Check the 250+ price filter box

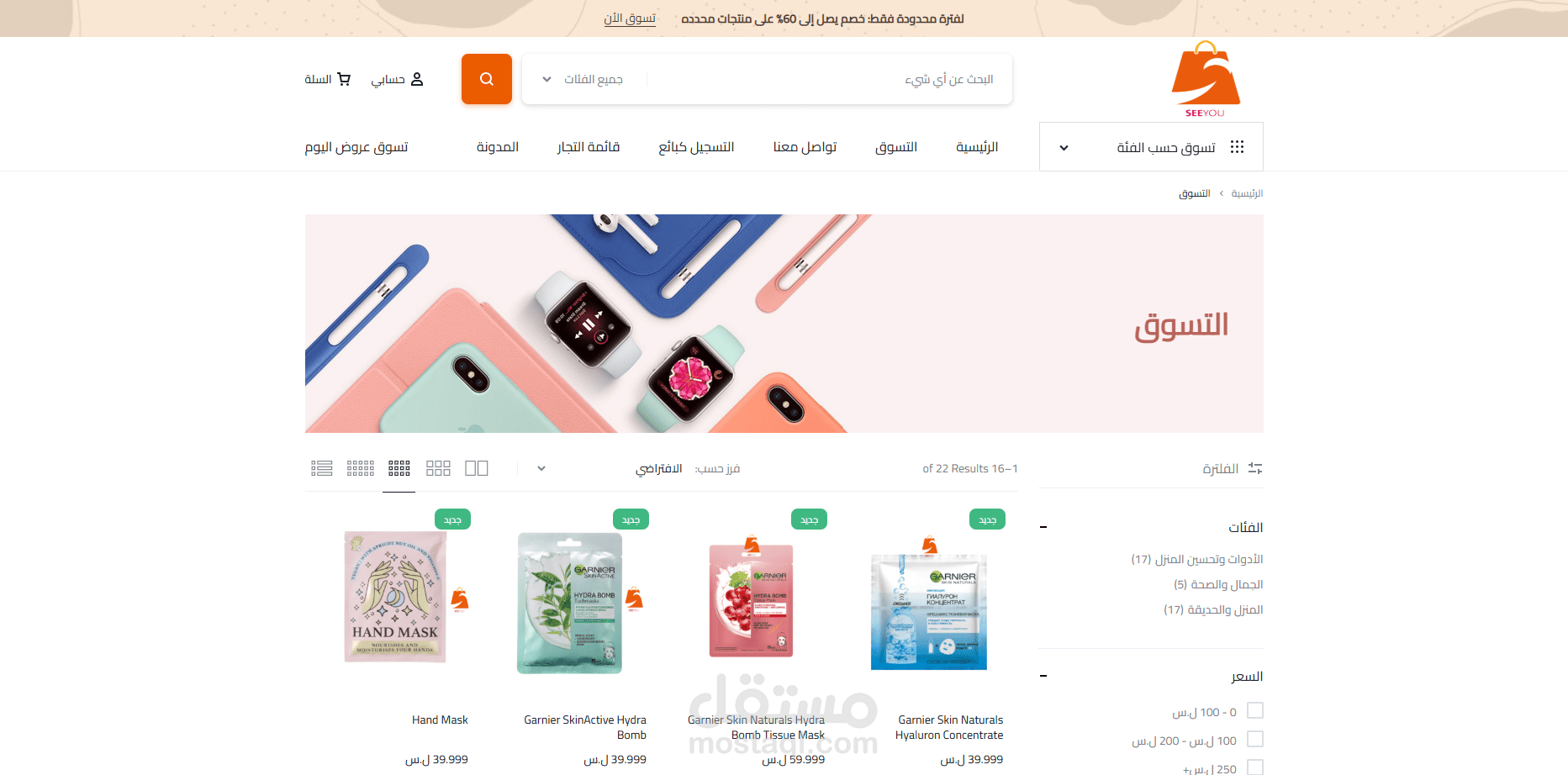coord(1255,767)
